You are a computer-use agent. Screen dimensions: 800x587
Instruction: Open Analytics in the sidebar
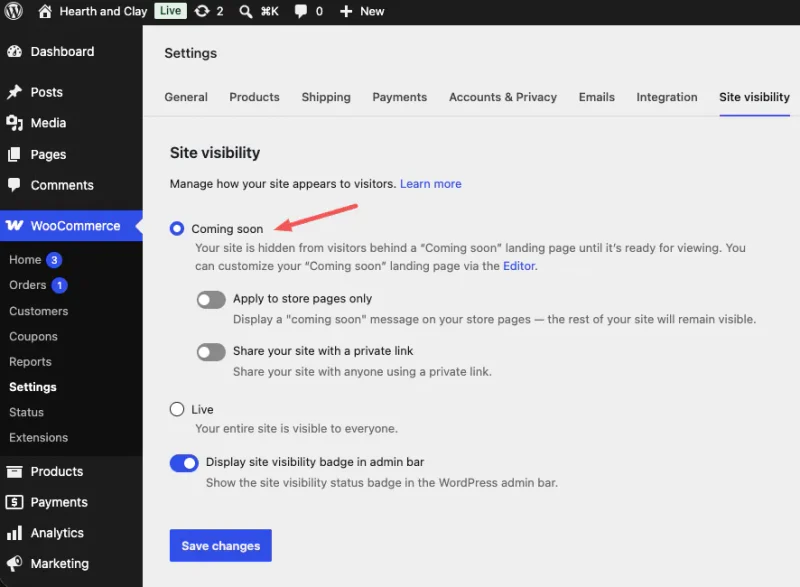pyautogui.click(x=57, y=533)
